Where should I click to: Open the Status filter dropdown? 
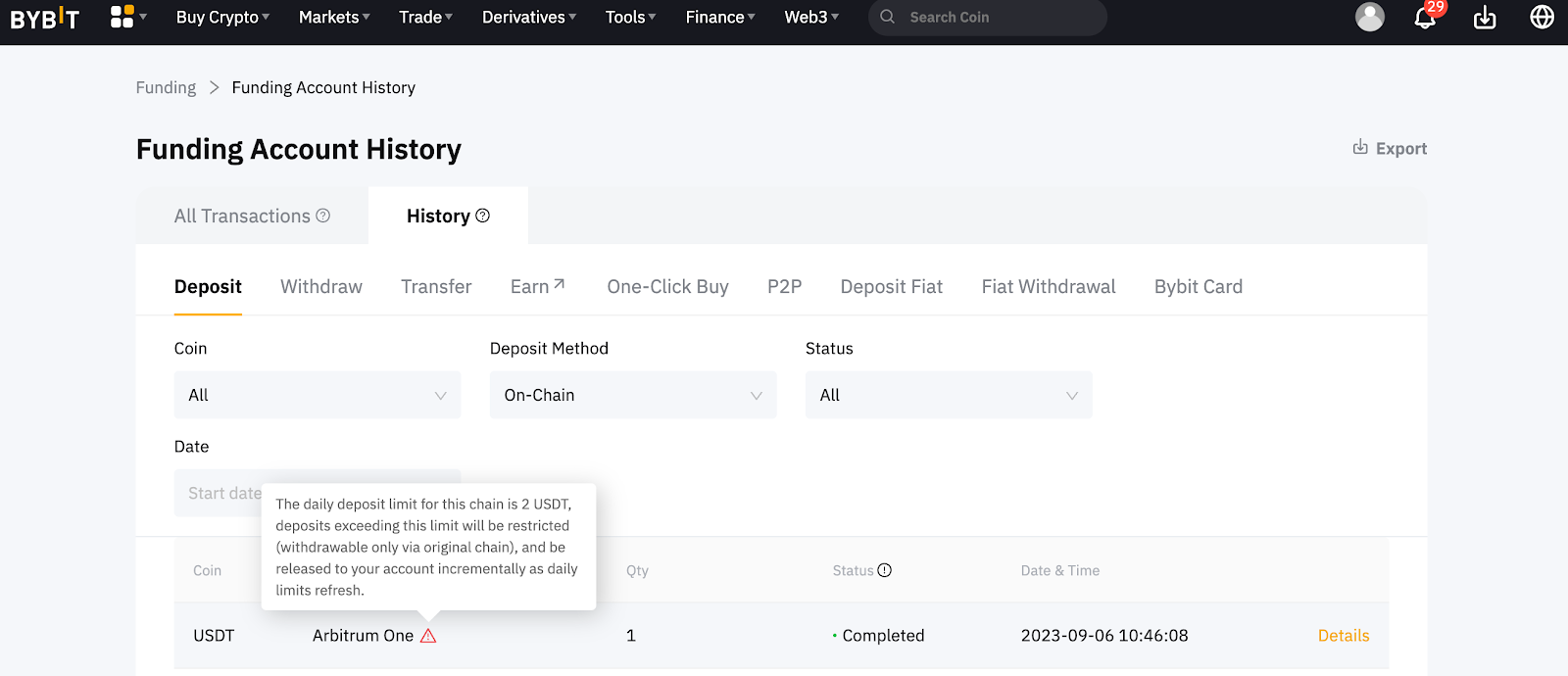948,395
